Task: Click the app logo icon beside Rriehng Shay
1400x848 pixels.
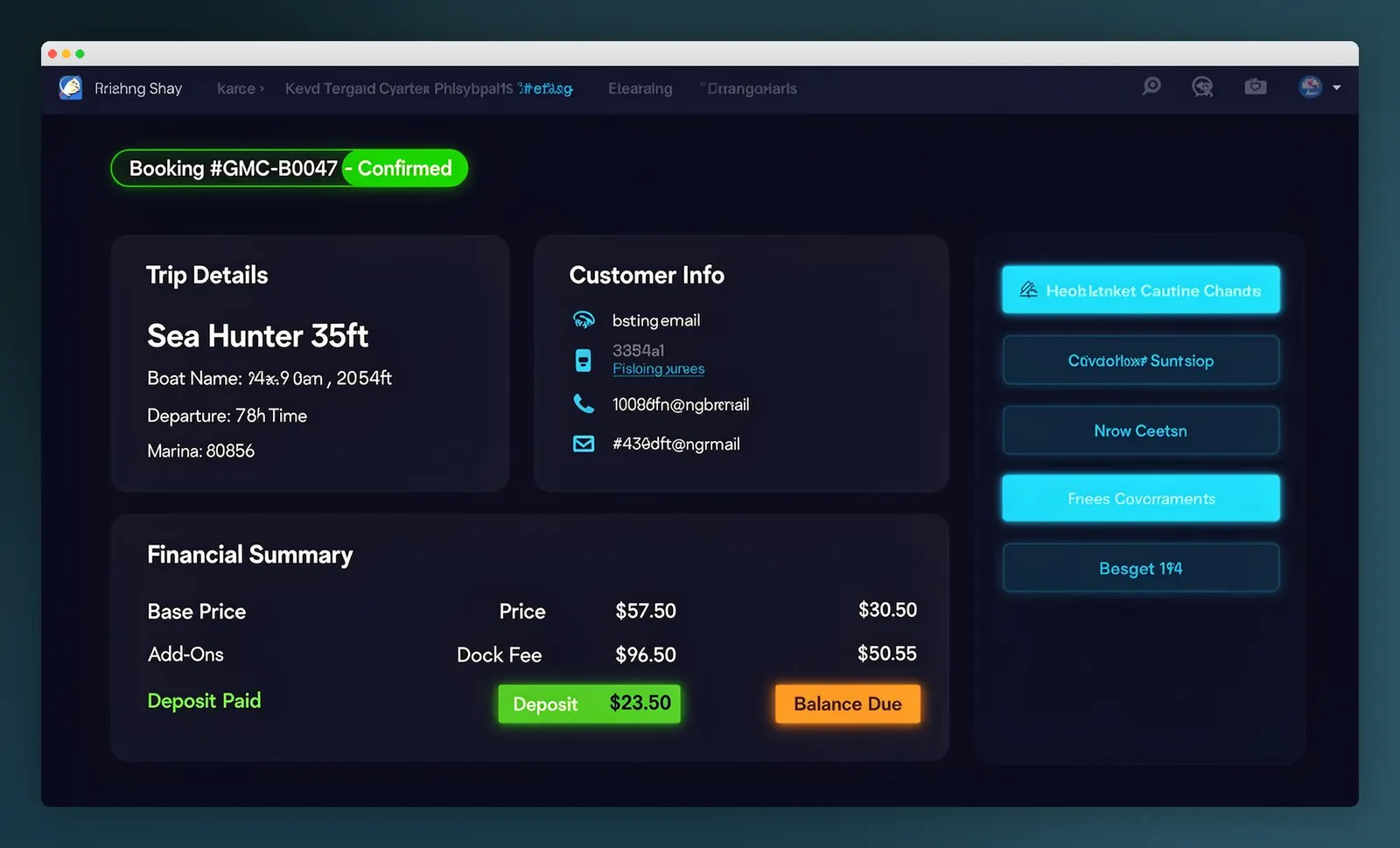Action: tap(71, 88)
